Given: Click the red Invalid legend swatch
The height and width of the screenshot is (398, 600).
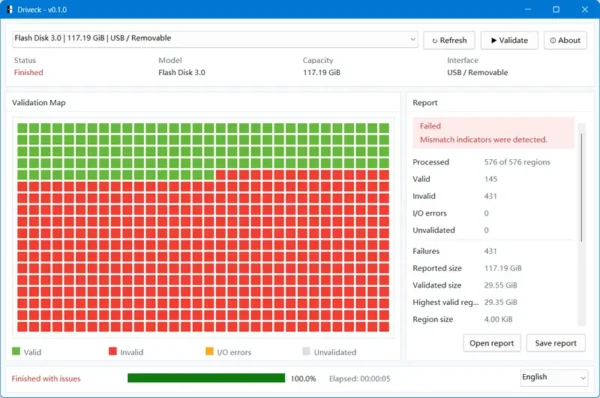Looking at the screenshot, I should (112, 351).
